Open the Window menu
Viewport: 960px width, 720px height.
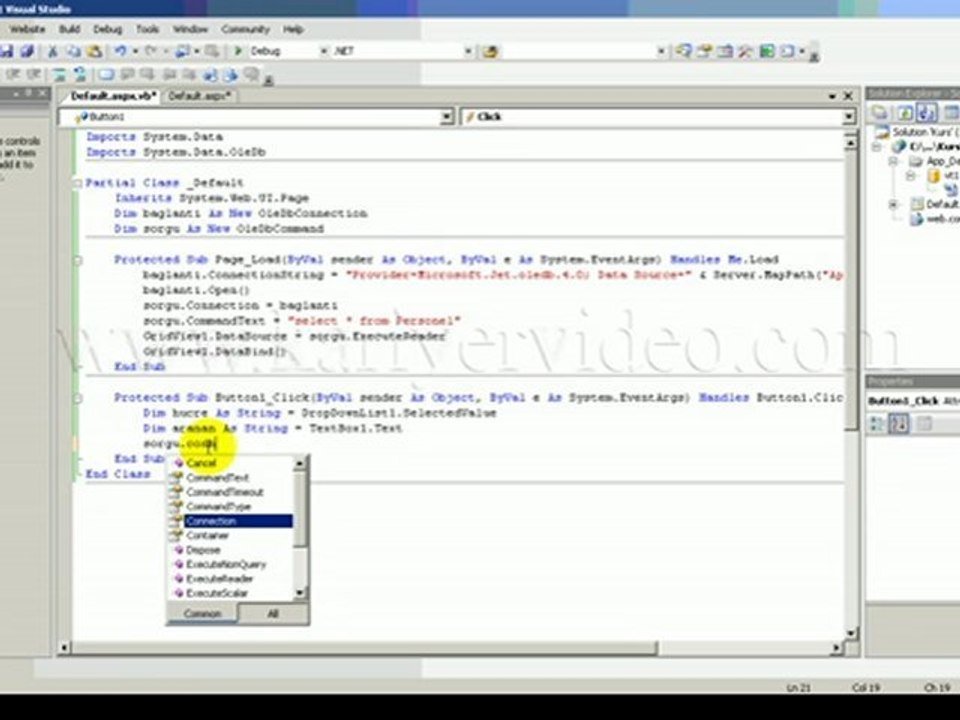pos(190,29)
